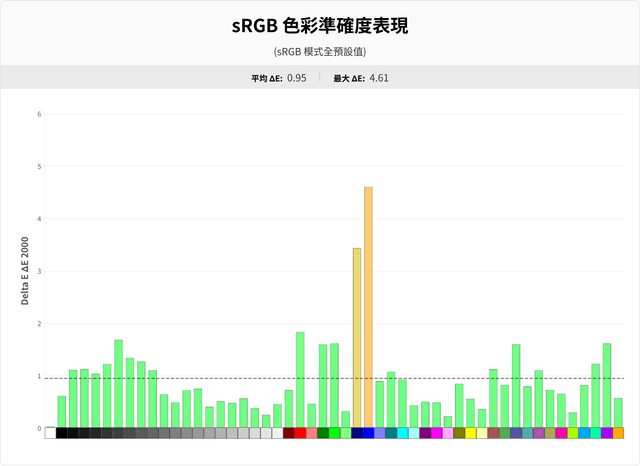
Task: Click the average ΔE 0.95 value
Action: click(297, 78)
